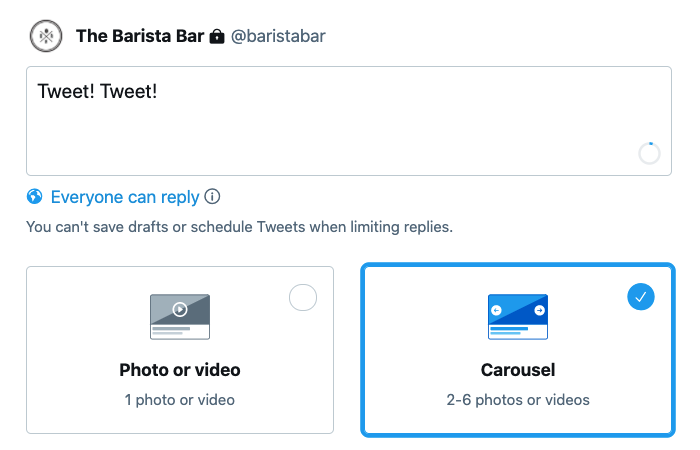Click the play symbol in the Photo or video icon
Screen dimensions: 700x450
[x=180, y=309]
